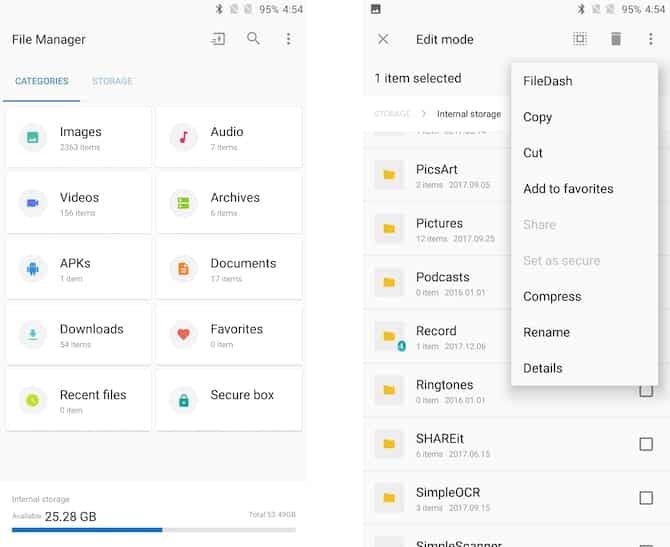Image resolution: width=670 pixels, height=547 pixels.
Task: Tap the '1 item selected' label
Action: pos(418,79)
